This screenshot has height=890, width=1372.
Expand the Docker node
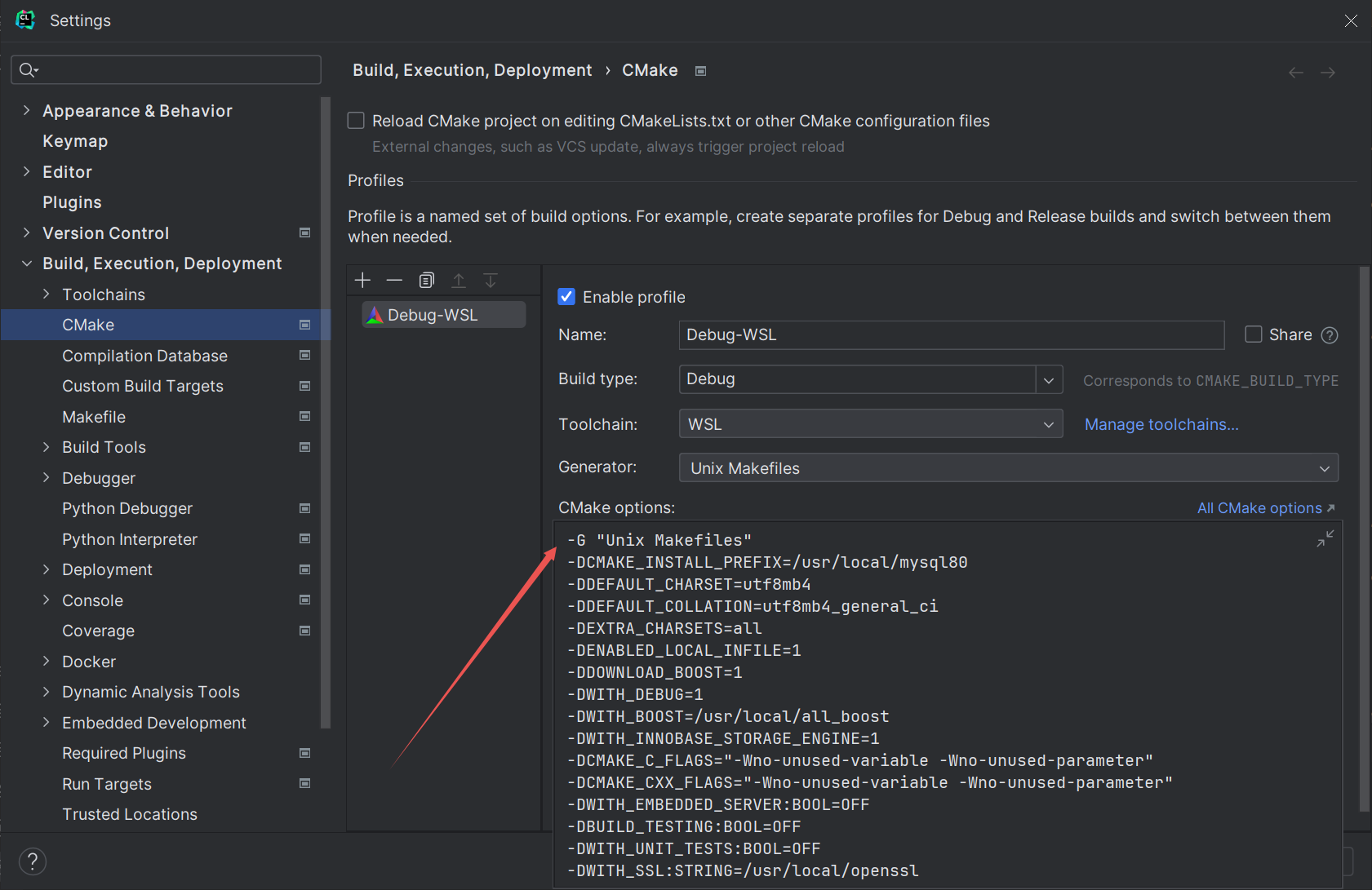pos(46,661)
